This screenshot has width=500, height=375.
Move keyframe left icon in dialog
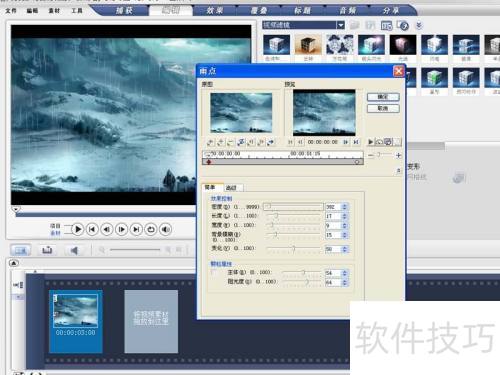tap(251, 142)
